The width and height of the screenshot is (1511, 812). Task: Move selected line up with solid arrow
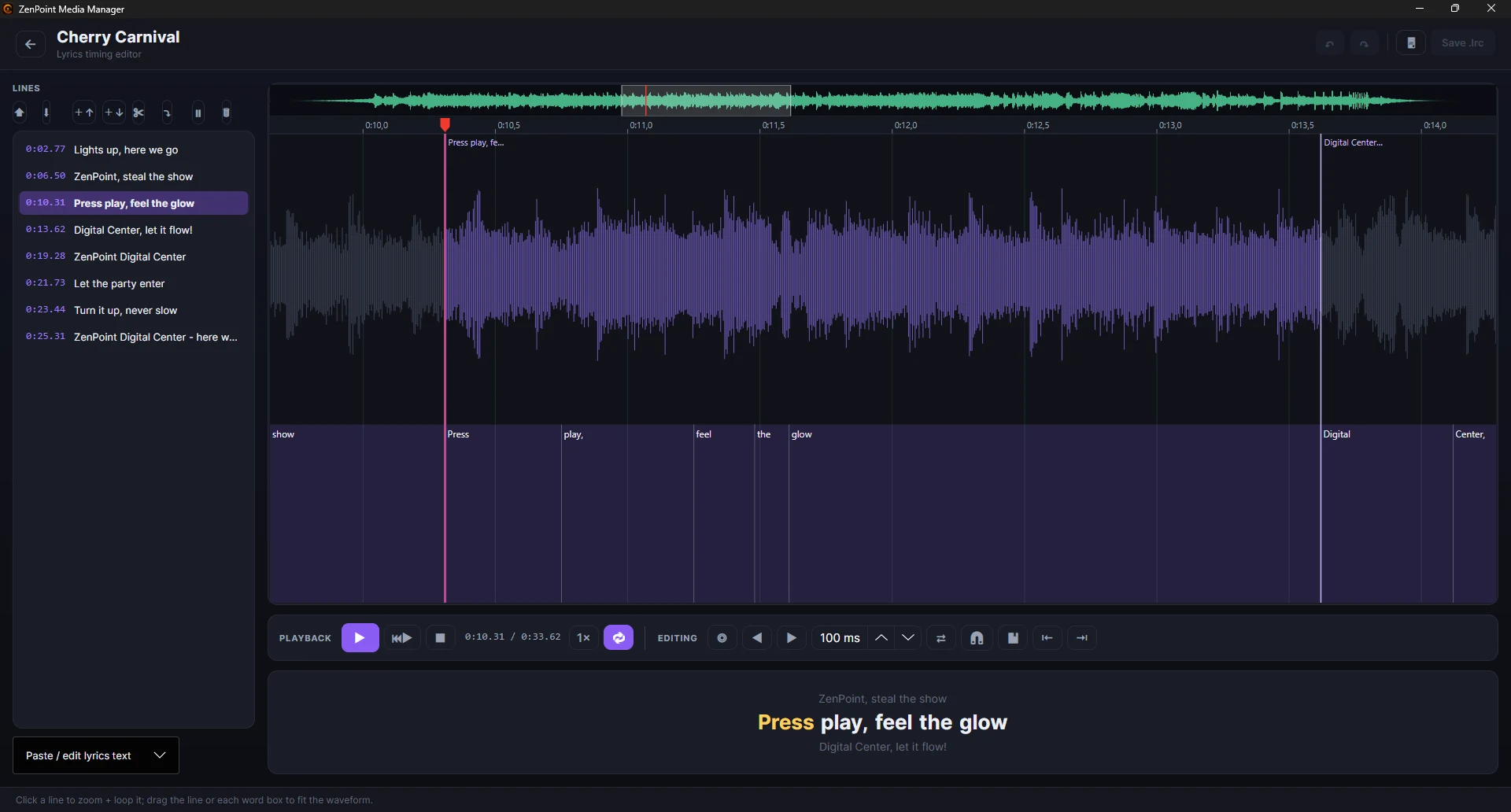click(20, 113)
